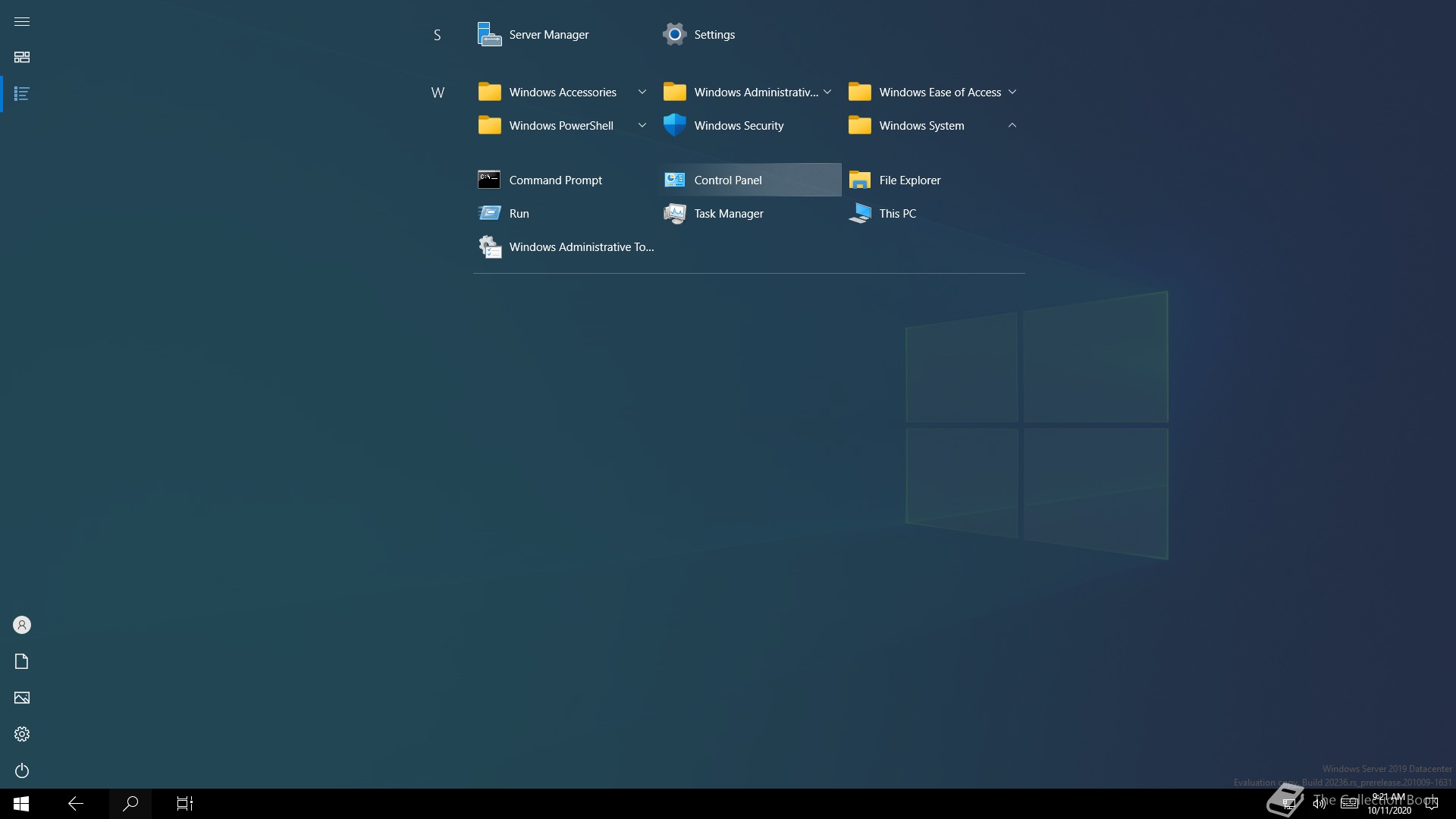Open the Run dialog
The width and height of the screenshot is (1456, 819).
(x=565, y=214)
